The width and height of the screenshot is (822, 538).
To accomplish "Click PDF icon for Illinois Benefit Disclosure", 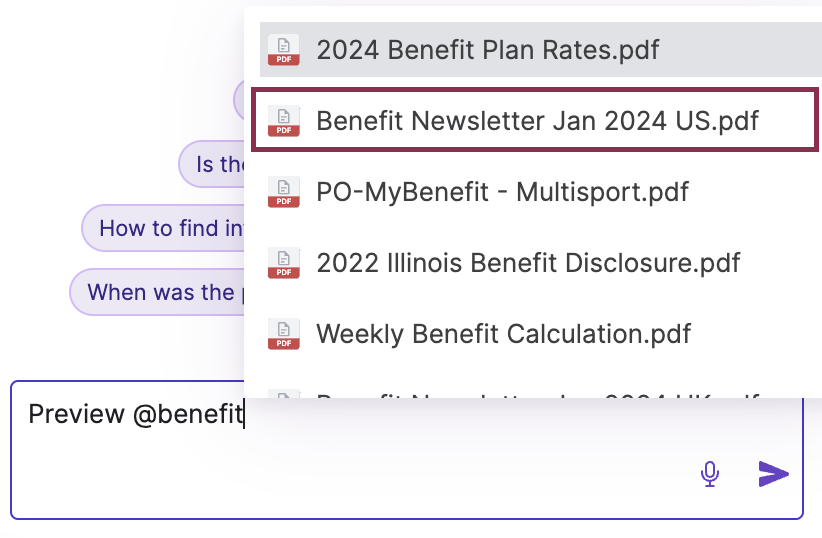I will 284,263.
